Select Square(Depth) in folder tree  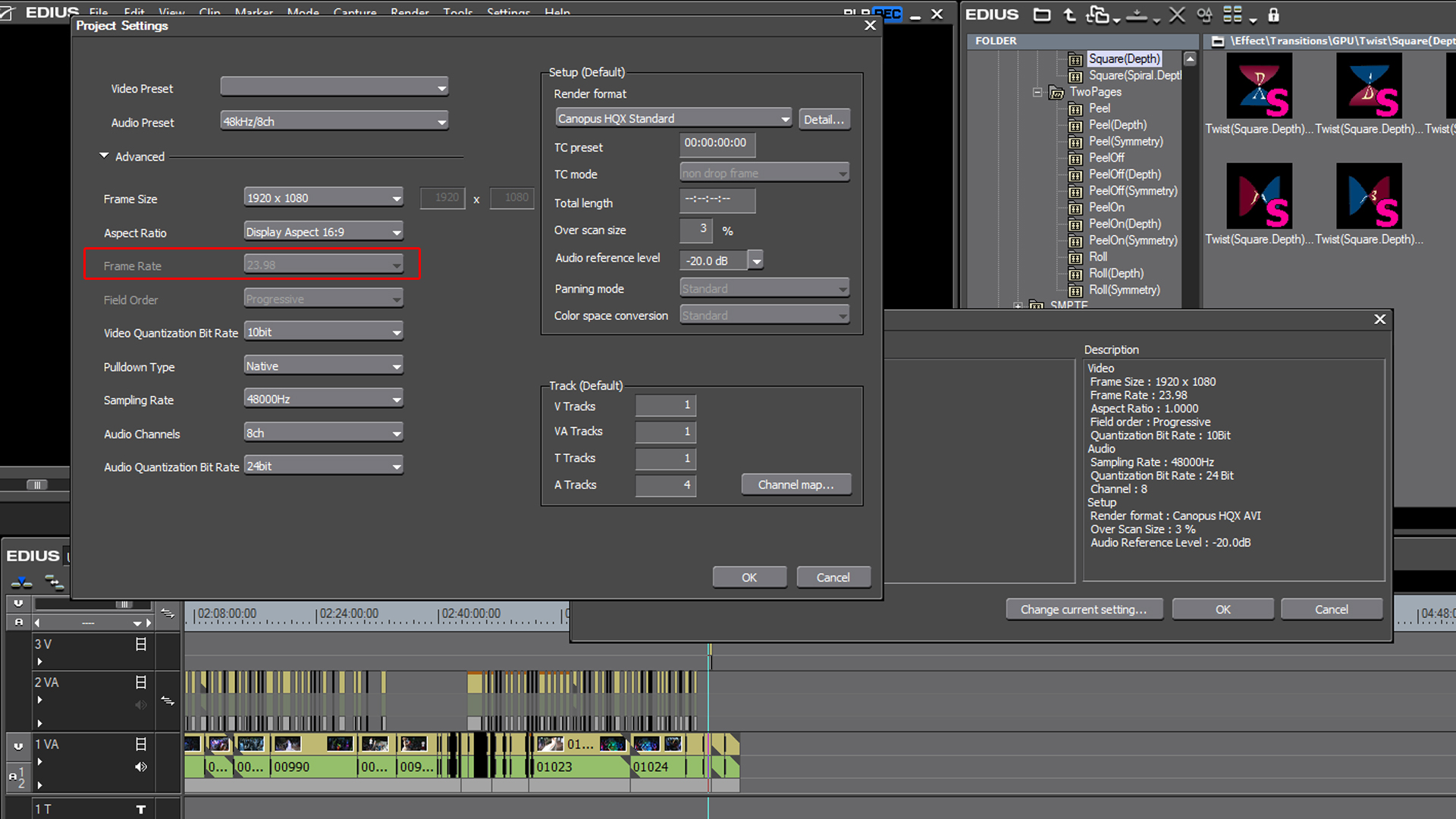tap(1124, 58)
